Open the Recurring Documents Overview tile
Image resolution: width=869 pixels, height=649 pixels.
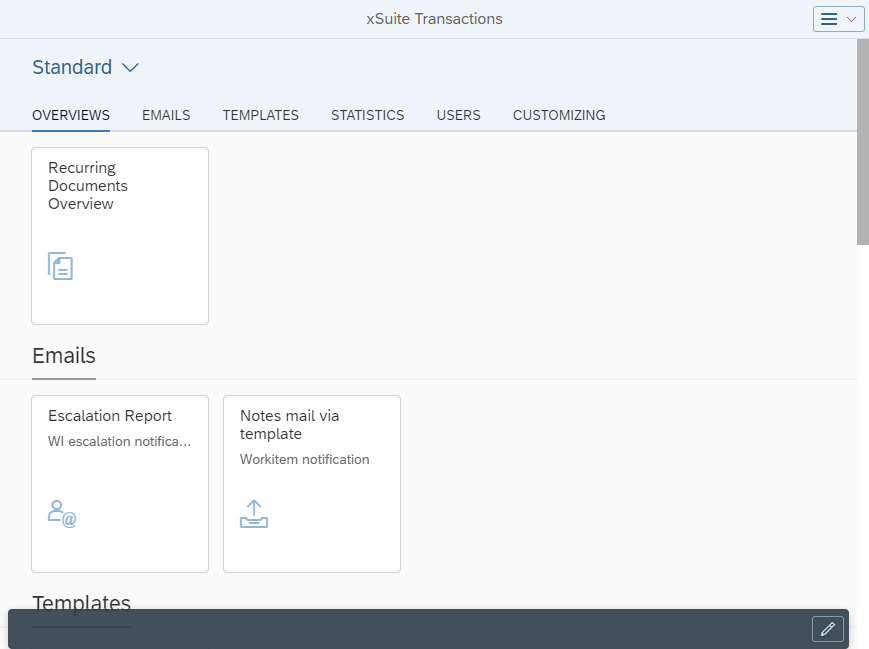coord(120,235)
